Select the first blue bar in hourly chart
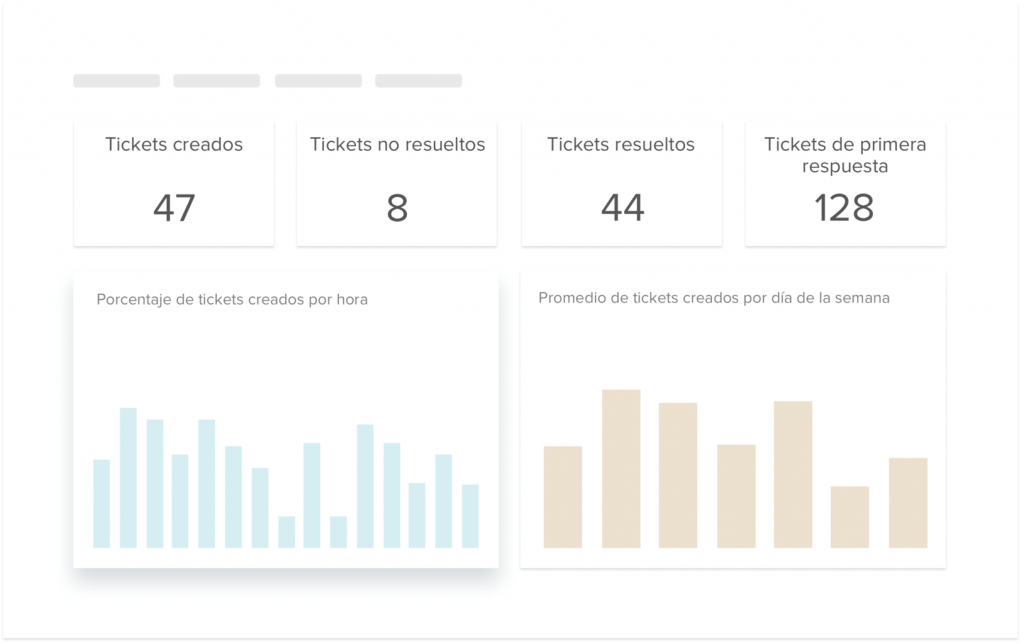1024x644 pixels. [x=101, y=504]
